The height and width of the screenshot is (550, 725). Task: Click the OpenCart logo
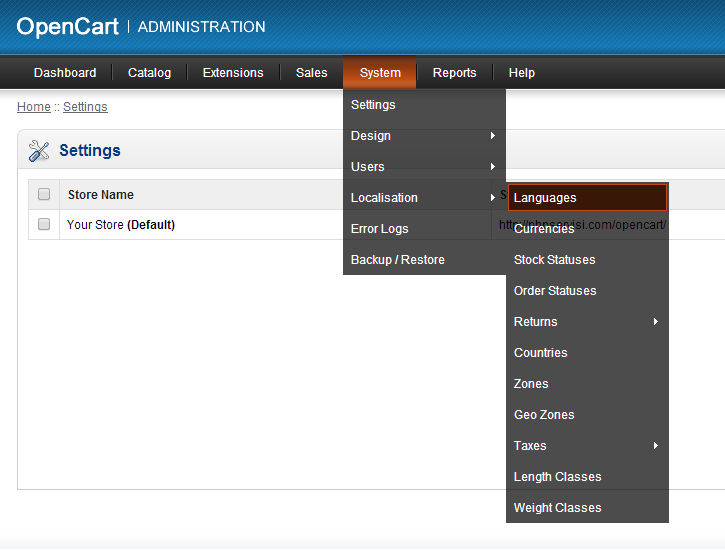pyautogui.click(x=68, y=27)
